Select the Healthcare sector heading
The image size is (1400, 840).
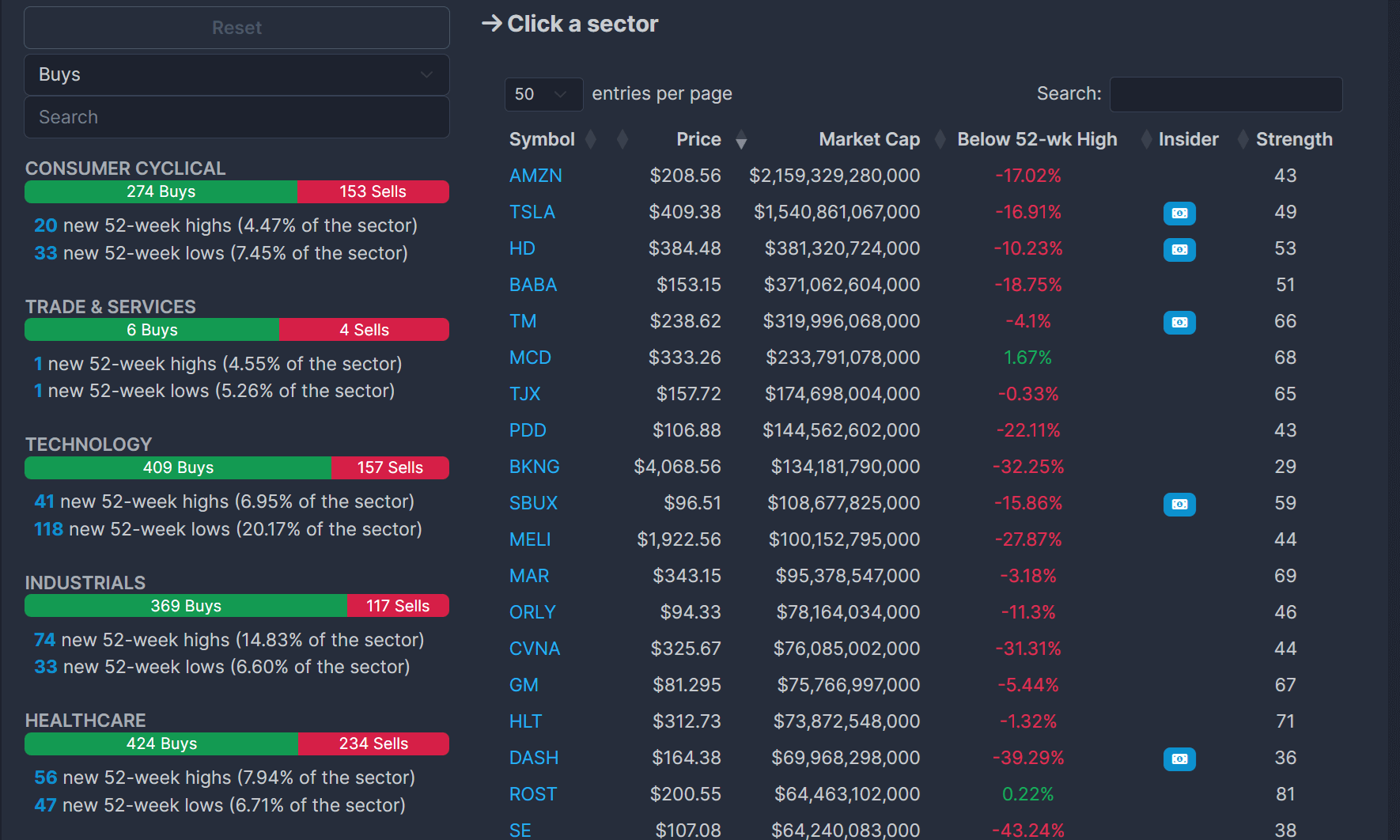85,721
